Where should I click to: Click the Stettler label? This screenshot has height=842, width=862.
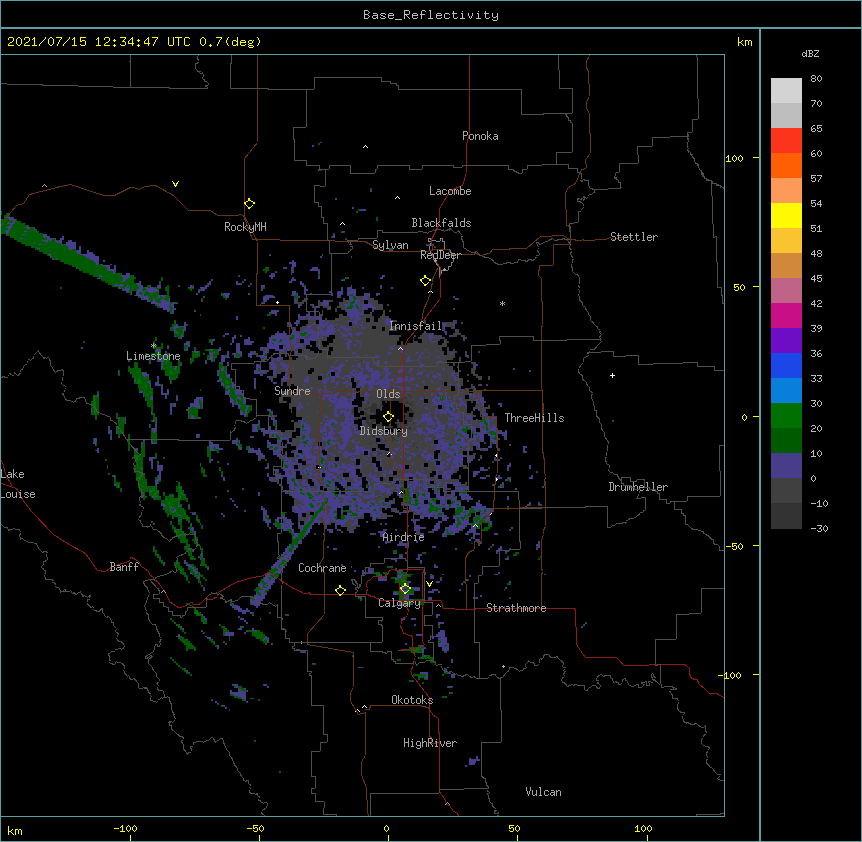coord(633,237)
